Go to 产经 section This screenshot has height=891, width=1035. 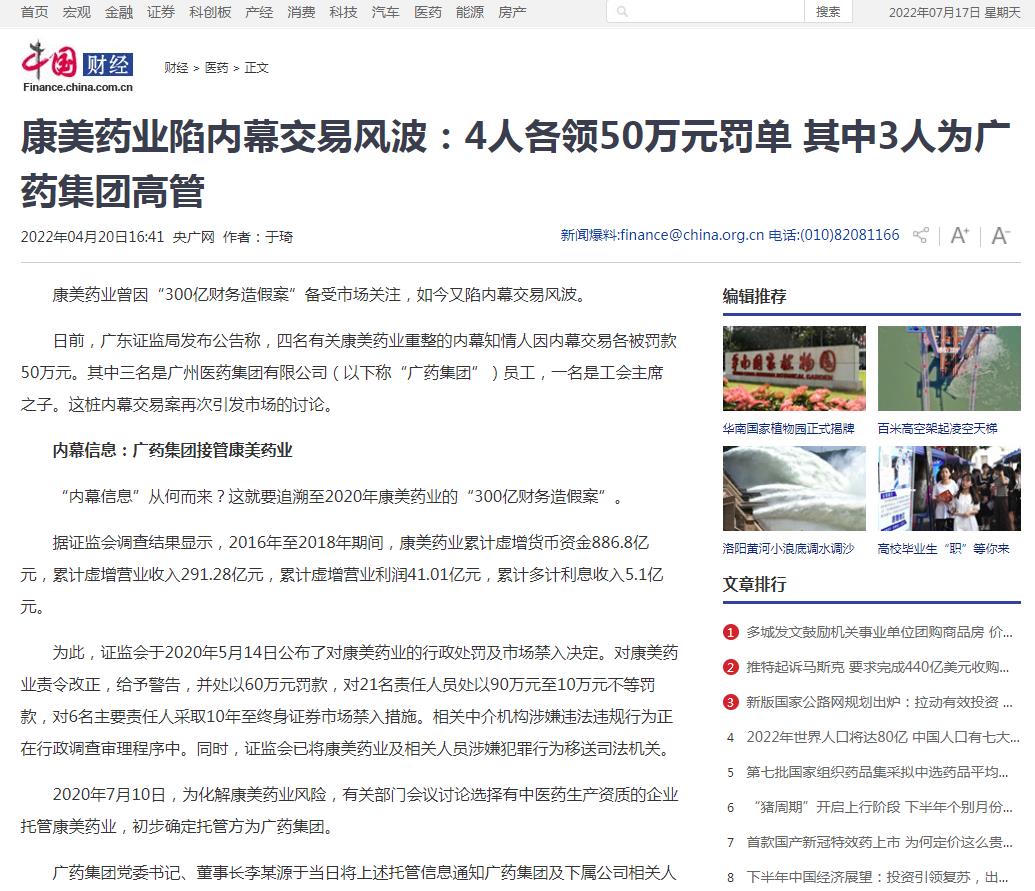click(x=259, y=12)
